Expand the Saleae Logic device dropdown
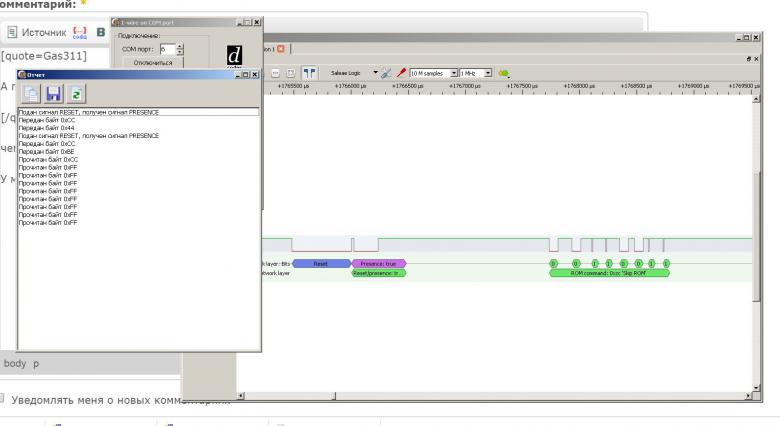Image resolution: width=780 pixels, height=426 pixels. point(376,72)
